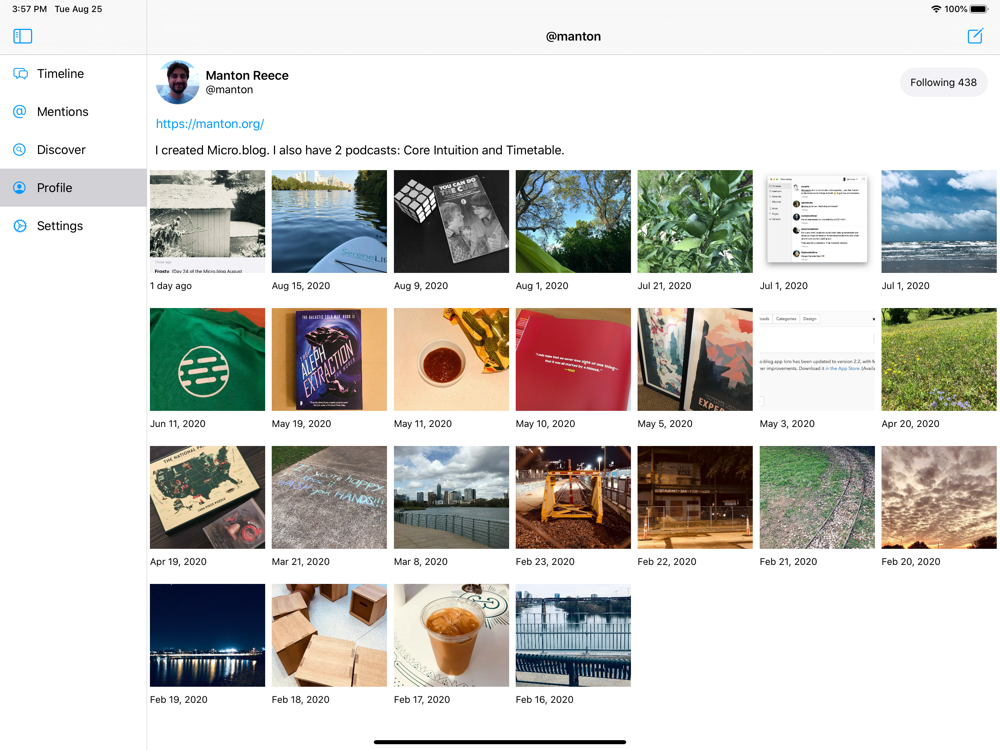Image resolution: width=1000 pixels, height=750 pixels.
Task: Tap the 3:57 PM clock in status bar
Action: [29, 9]
